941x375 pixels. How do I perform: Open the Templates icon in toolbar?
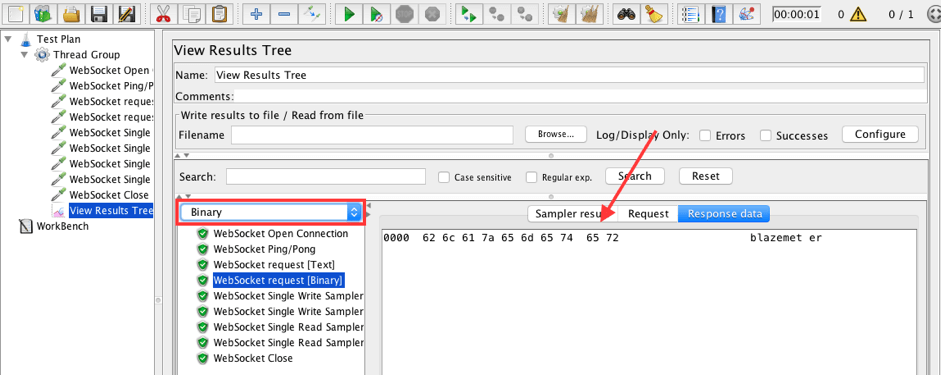click(x=43, y=13)
